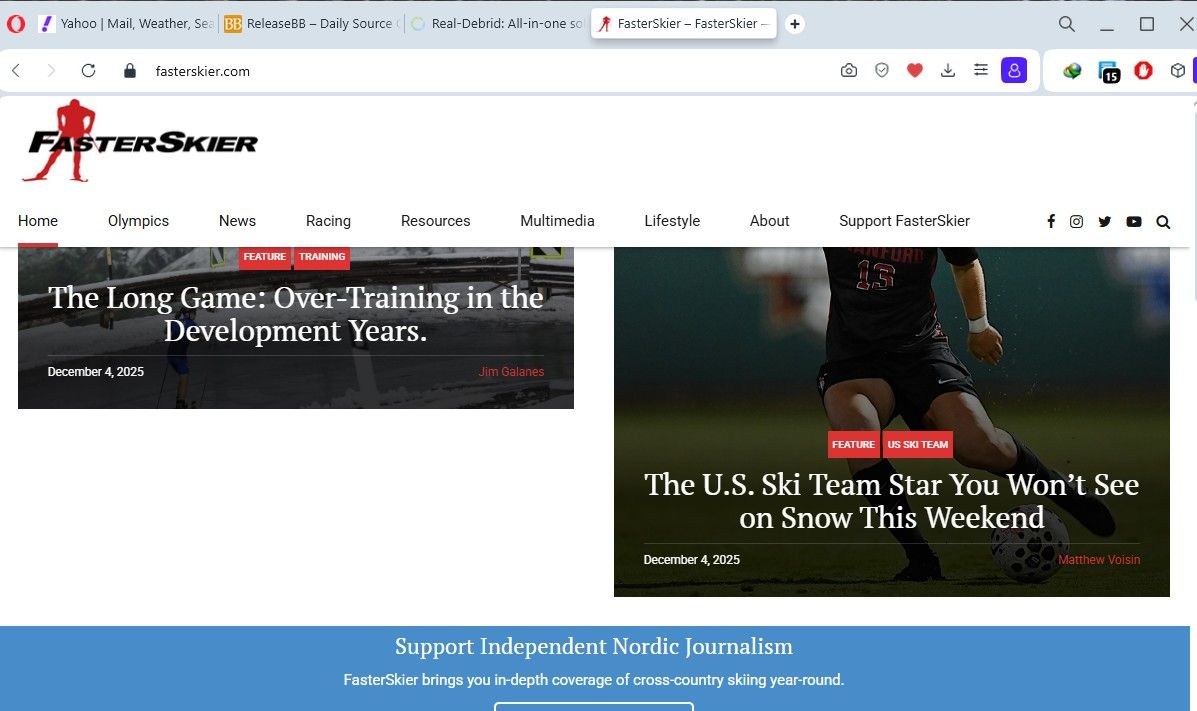Open the Instagram social icon
This screenshot has width=1197, height=711.
[x=1076, y=222]
